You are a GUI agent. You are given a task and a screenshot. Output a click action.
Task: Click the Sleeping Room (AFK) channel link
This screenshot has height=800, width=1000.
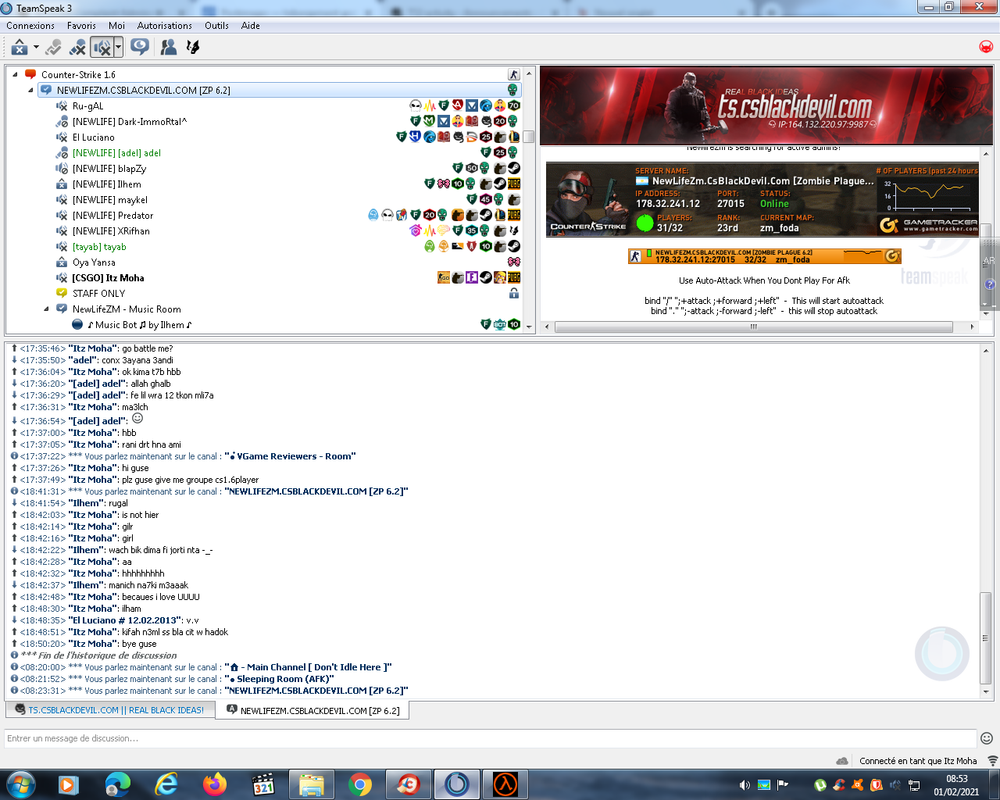(280, 679)
